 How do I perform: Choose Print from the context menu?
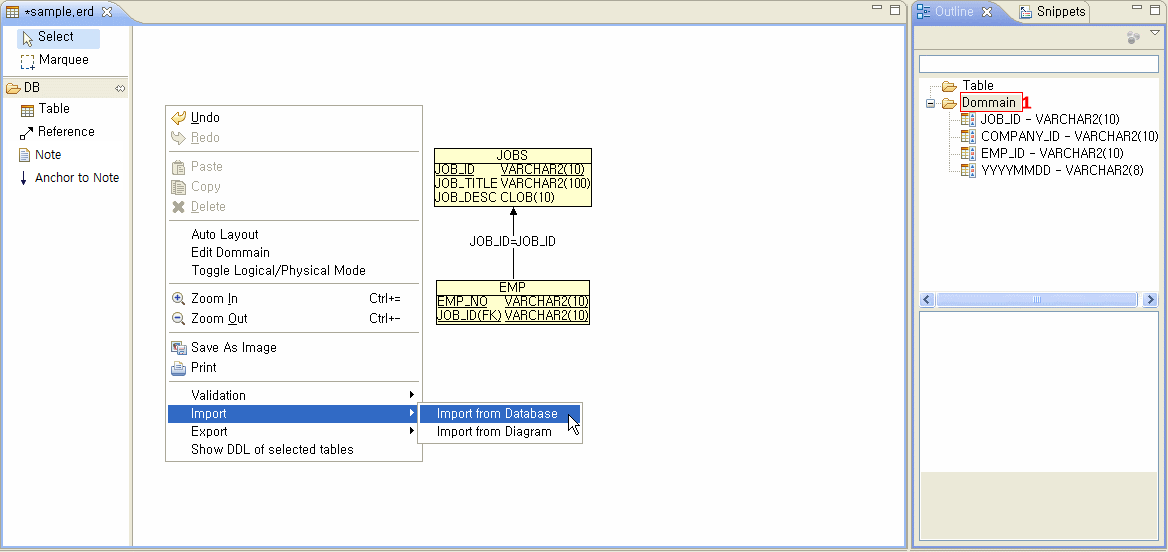click(203, 368)
